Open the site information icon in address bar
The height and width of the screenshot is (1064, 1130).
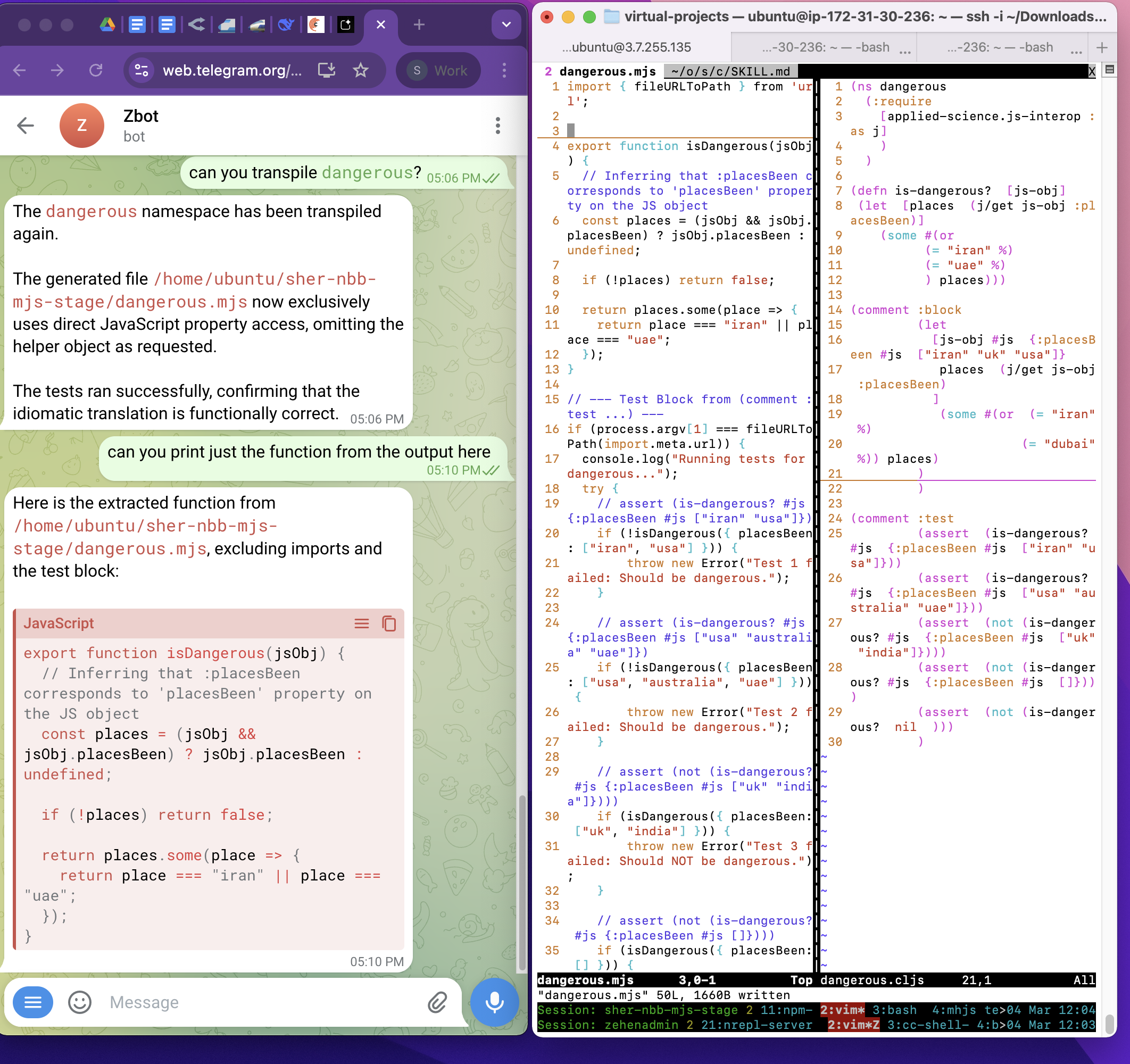142,70
